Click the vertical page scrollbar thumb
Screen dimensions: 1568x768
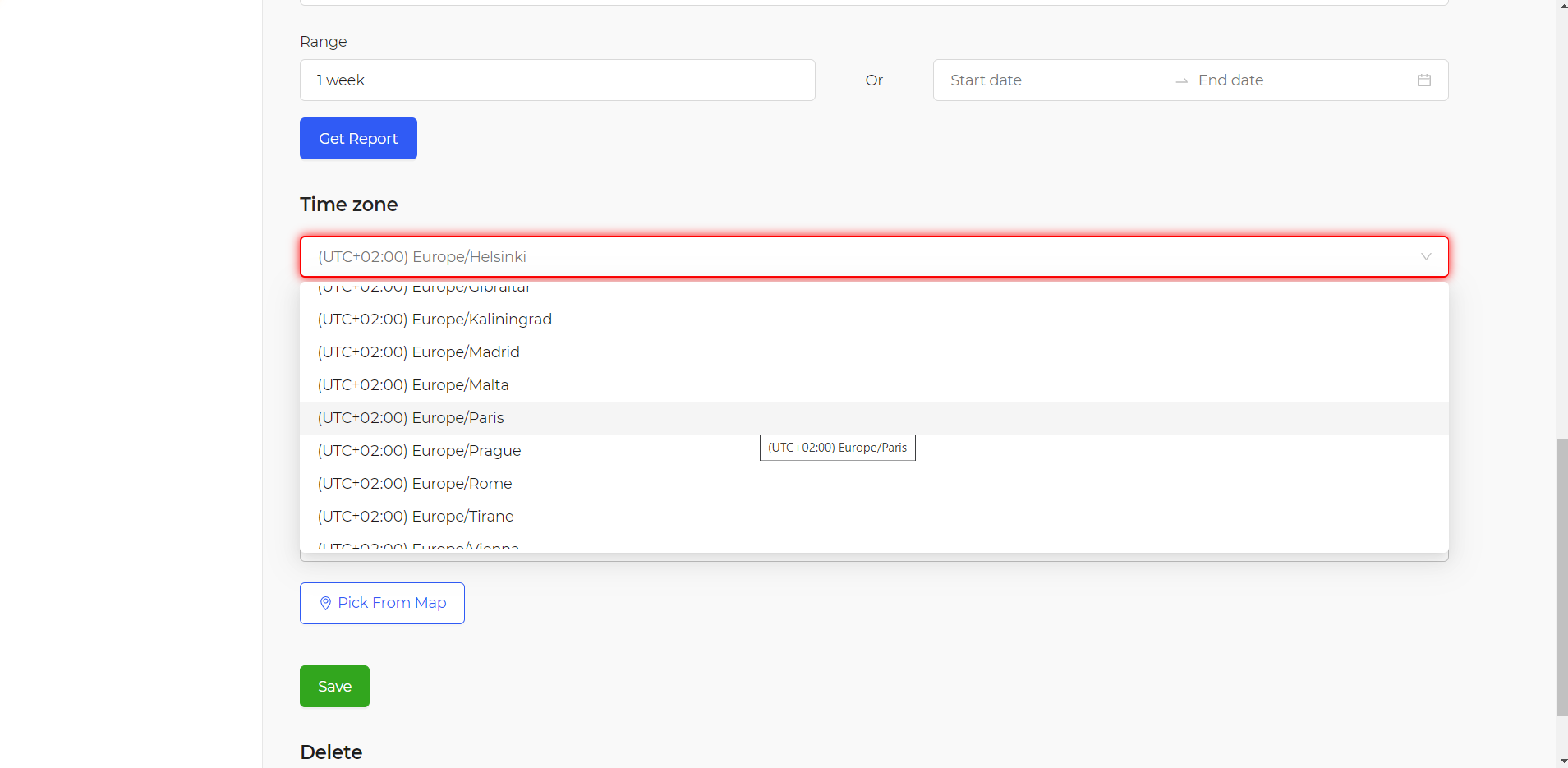click(x=1561, y=575)
